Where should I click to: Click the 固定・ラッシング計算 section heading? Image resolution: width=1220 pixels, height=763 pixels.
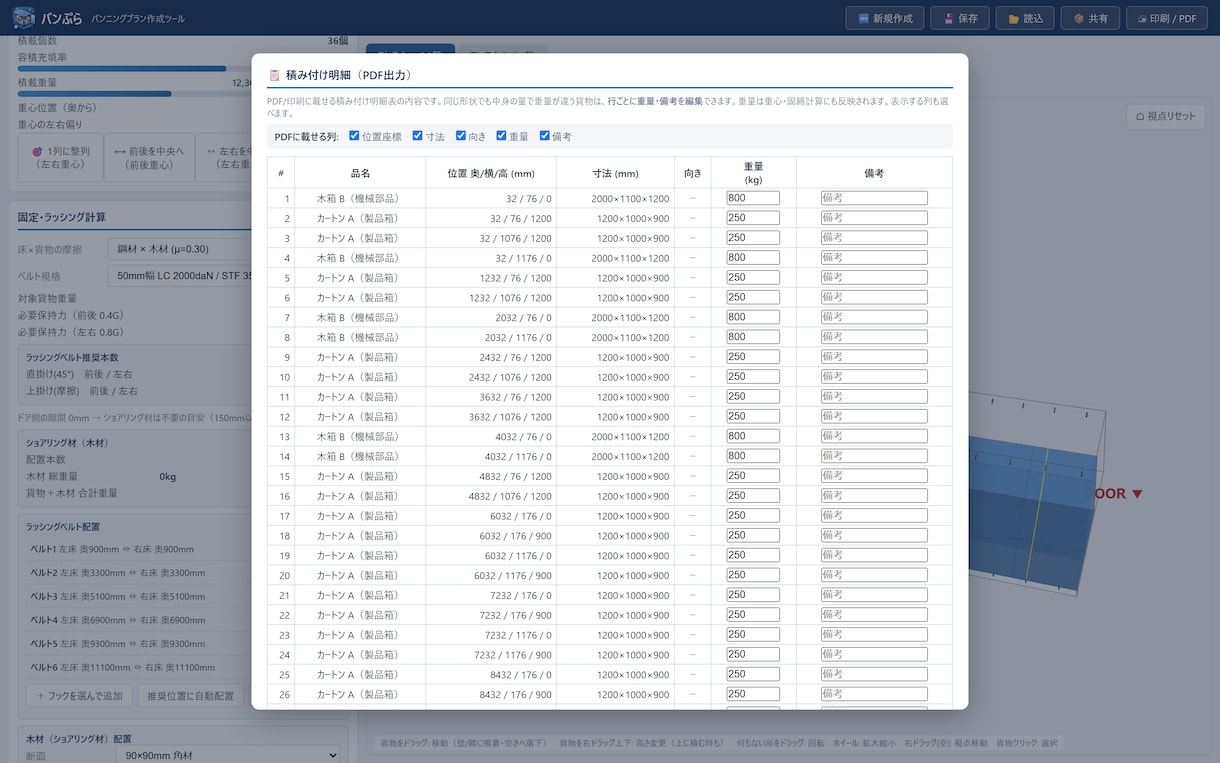[62, 217]
